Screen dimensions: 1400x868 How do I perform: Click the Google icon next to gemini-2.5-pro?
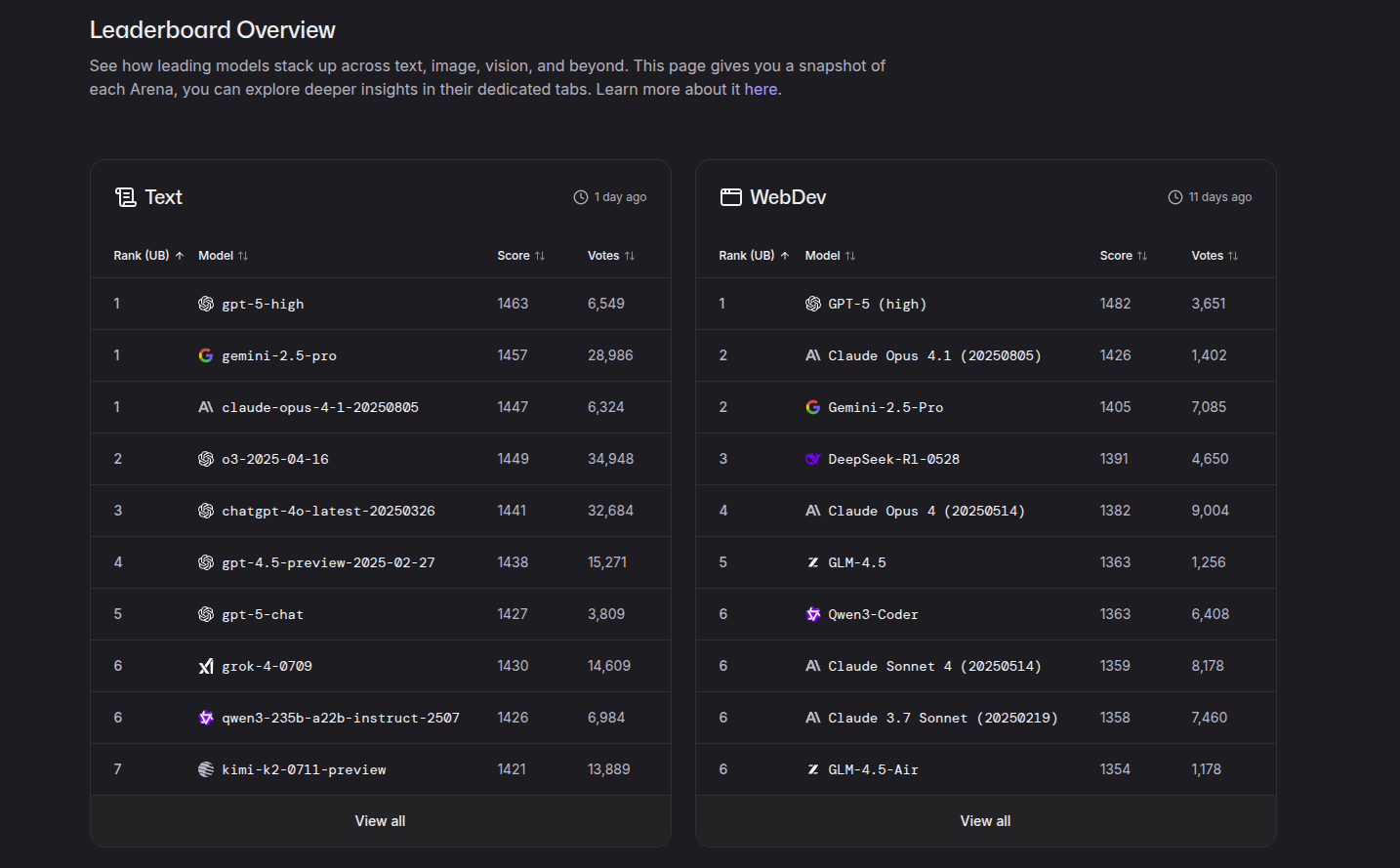tap(206, 355)
